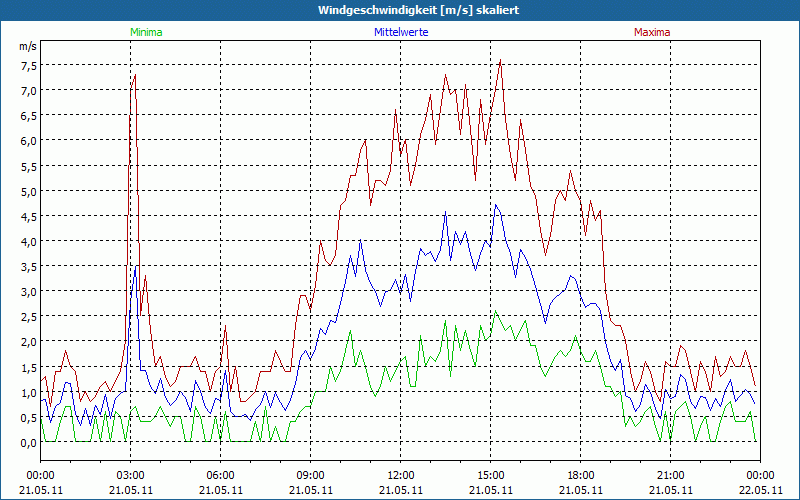
Task: Click the 12:00 time axis label
Action: (401, 476)
